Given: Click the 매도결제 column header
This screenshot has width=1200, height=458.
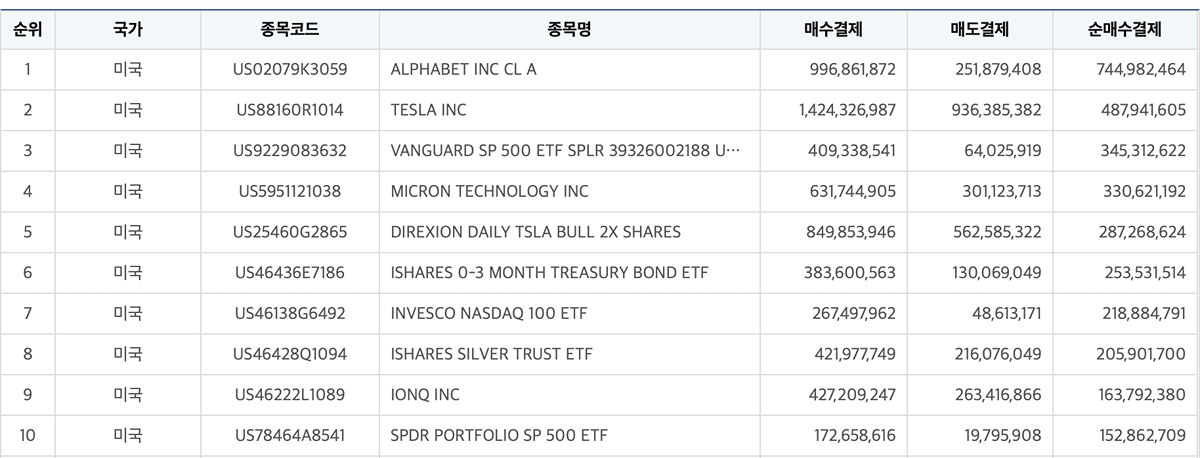Looking at the screenshot, I should [979, 29].
